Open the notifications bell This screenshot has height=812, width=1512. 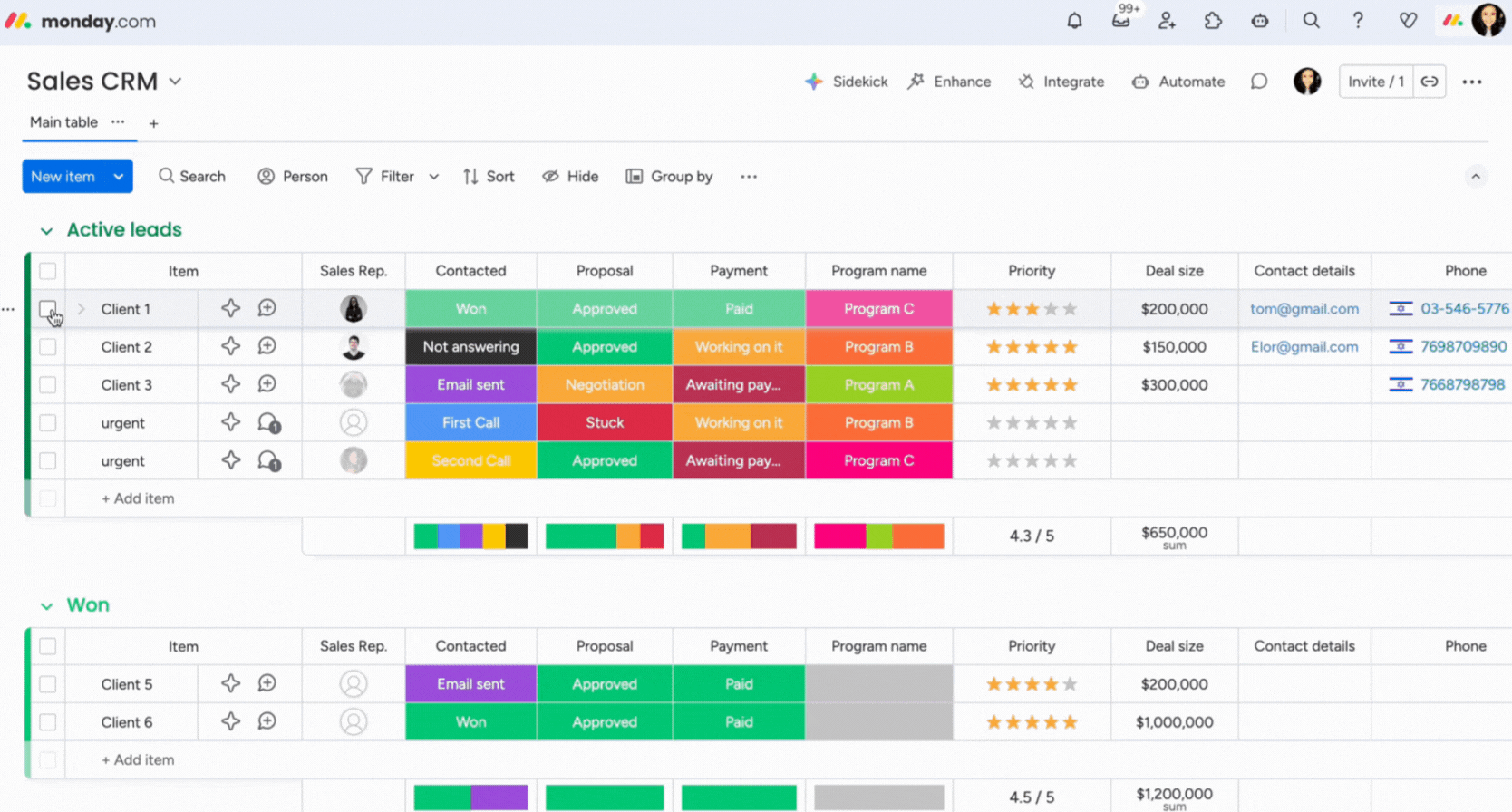tap(1074, 21)
